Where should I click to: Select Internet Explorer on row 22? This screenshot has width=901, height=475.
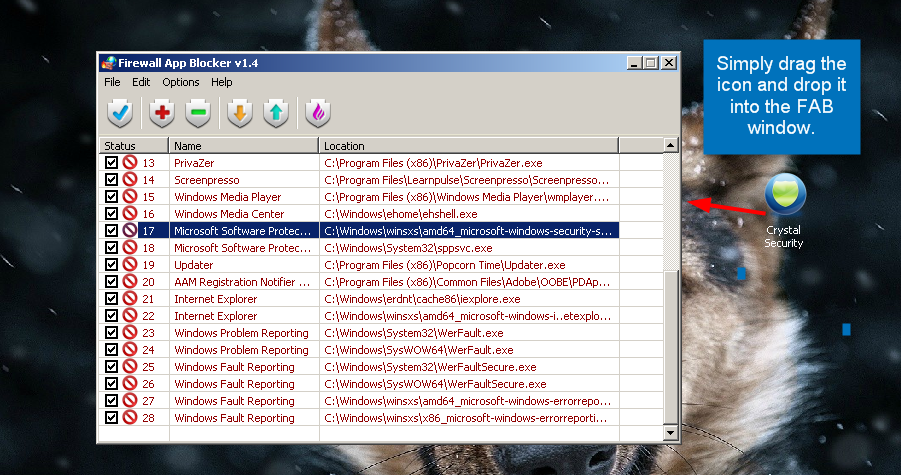(215, 316)
